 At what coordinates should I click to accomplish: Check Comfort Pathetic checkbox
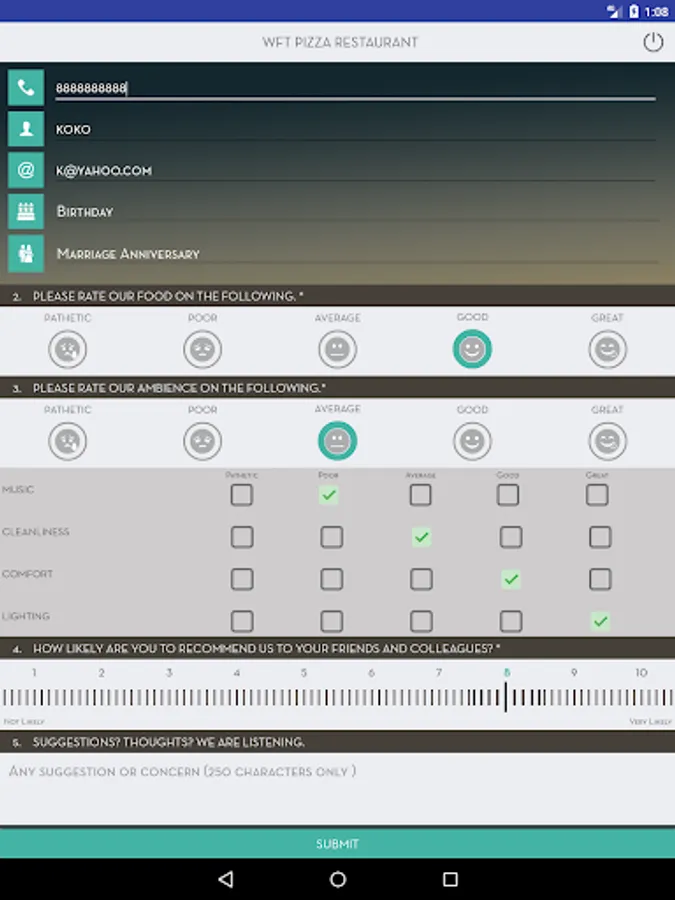tap(242, 579)
